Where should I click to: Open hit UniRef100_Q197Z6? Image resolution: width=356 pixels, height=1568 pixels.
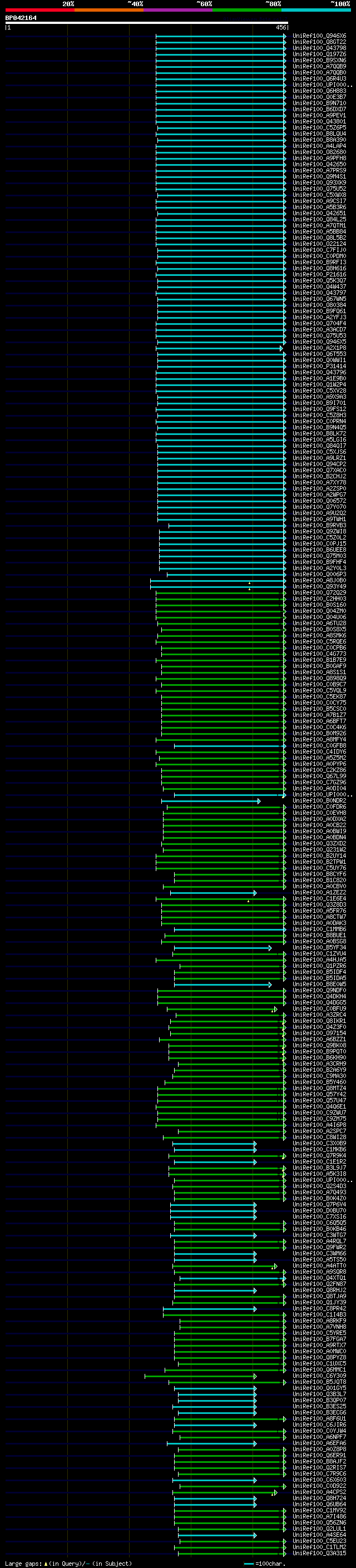(x=319, y=54)
